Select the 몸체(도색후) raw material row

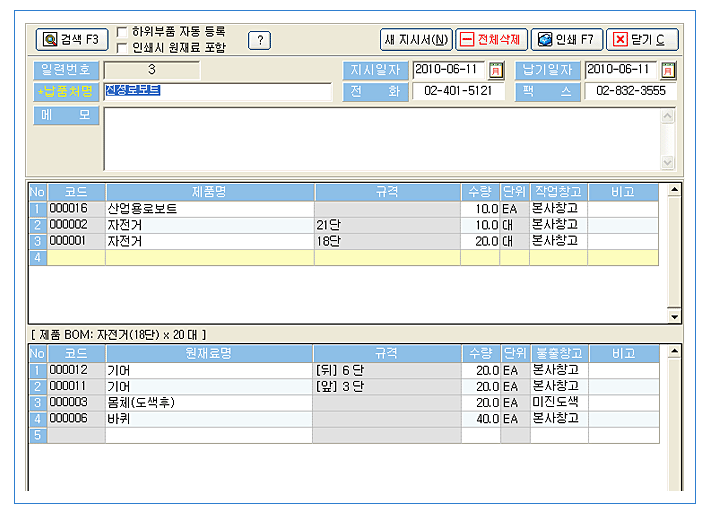pyautogui.click(x=344, y=403)
